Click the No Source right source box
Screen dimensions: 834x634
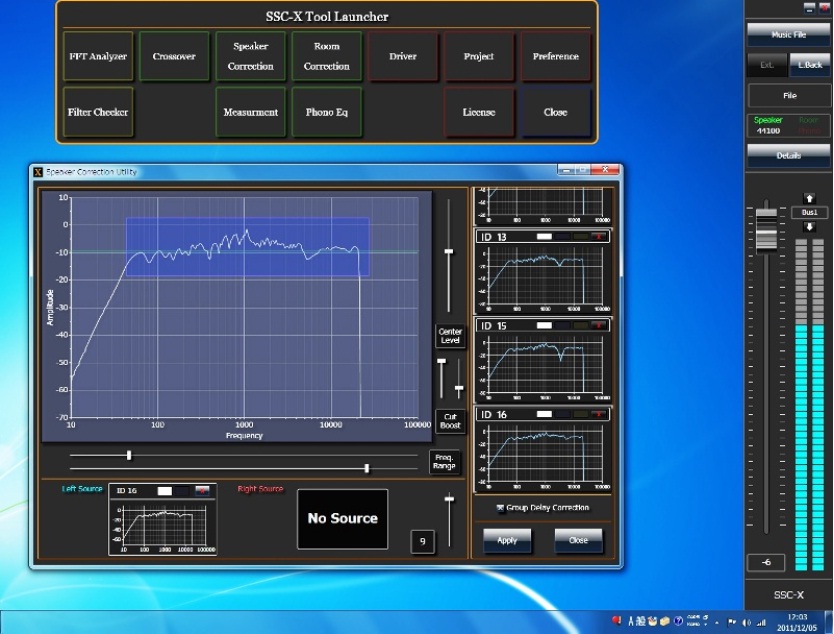342,519
